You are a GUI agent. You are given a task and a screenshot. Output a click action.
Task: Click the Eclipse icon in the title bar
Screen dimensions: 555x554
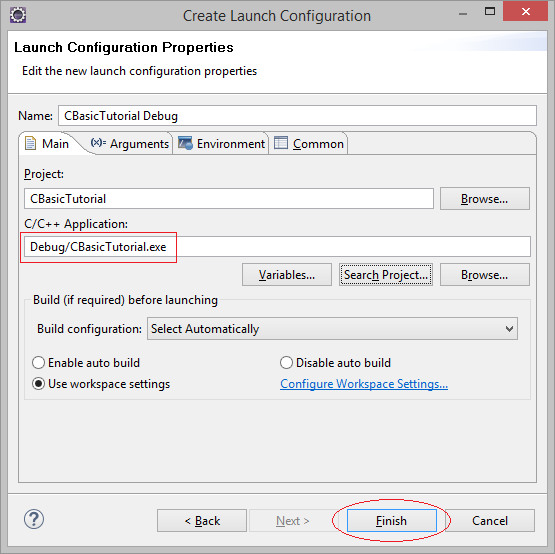18,15
